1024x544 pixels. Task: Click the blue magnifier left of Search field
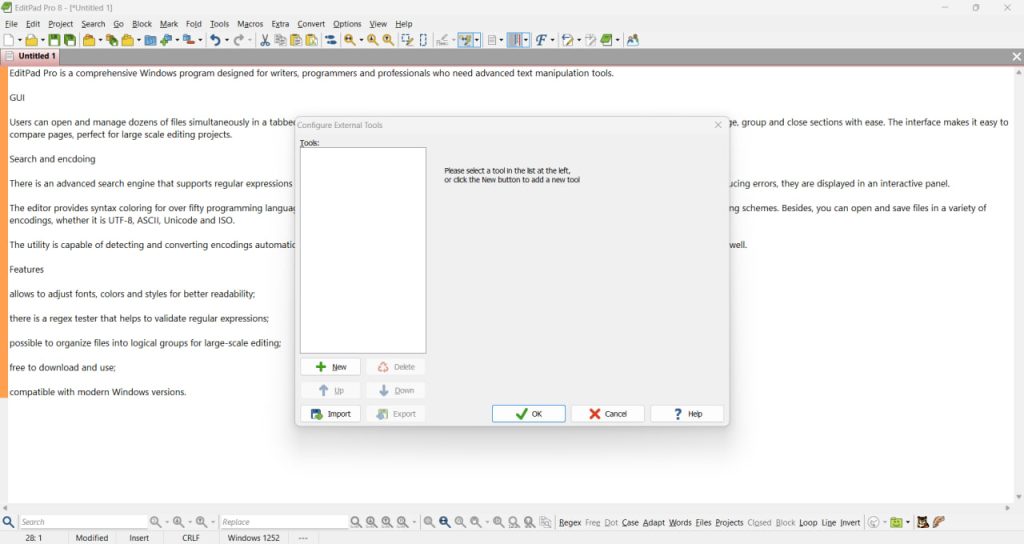coord(8,522)
